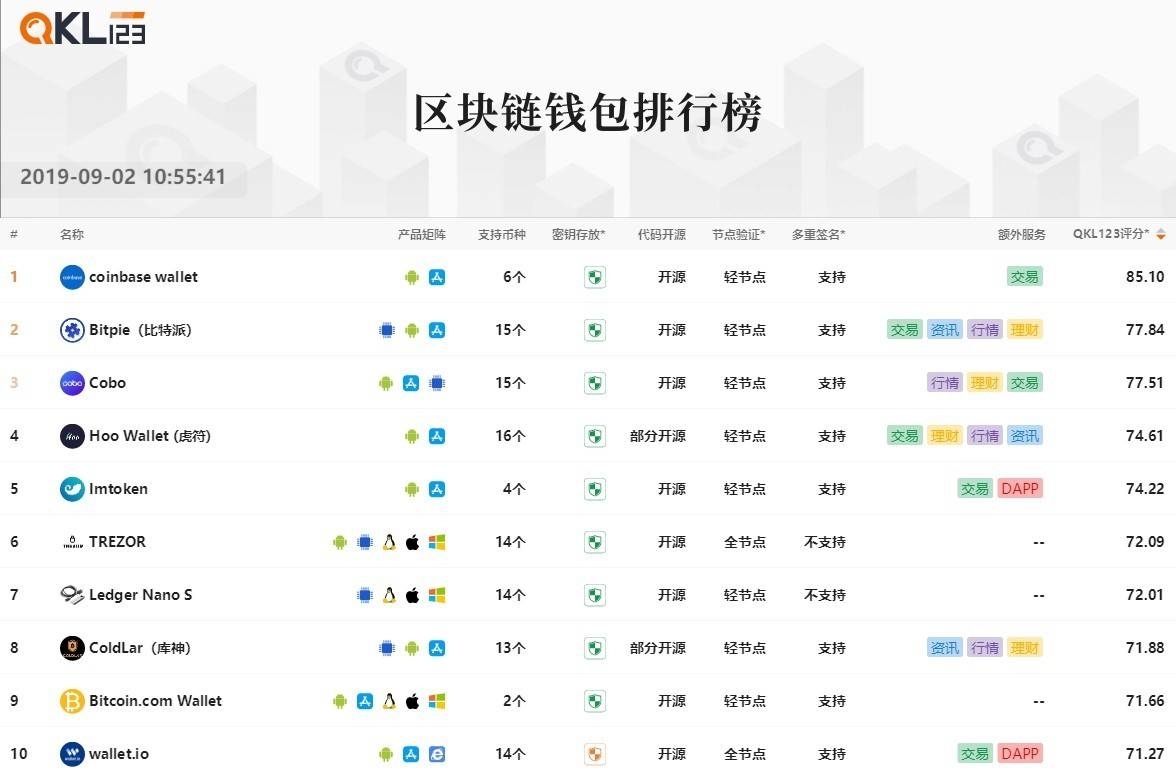
Task: Click the 额外服务 column header
Action: [1022, 235]
